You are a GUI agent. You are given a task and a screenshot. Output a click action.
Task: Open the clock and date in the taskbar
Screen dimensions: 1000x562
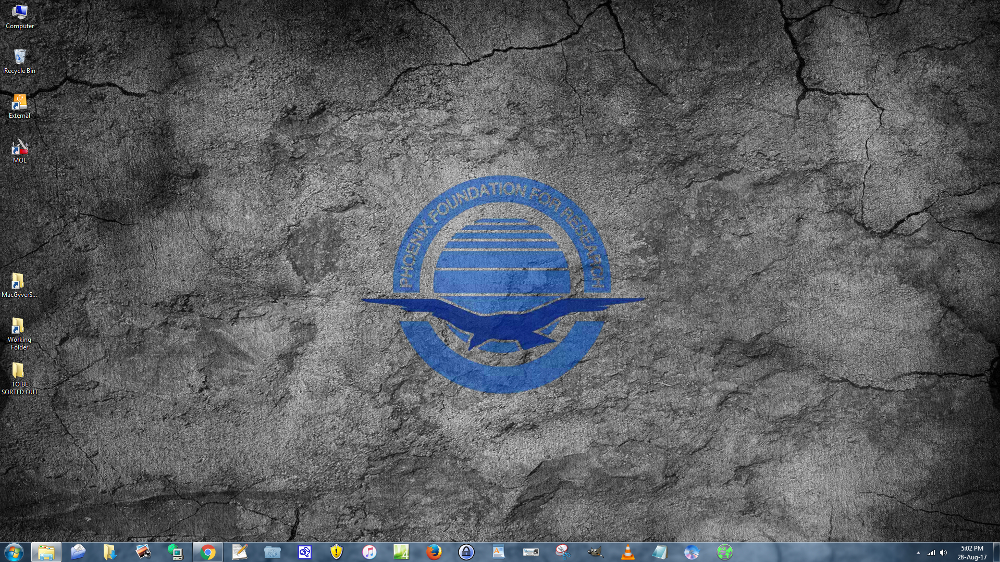(x=972, y=552)
